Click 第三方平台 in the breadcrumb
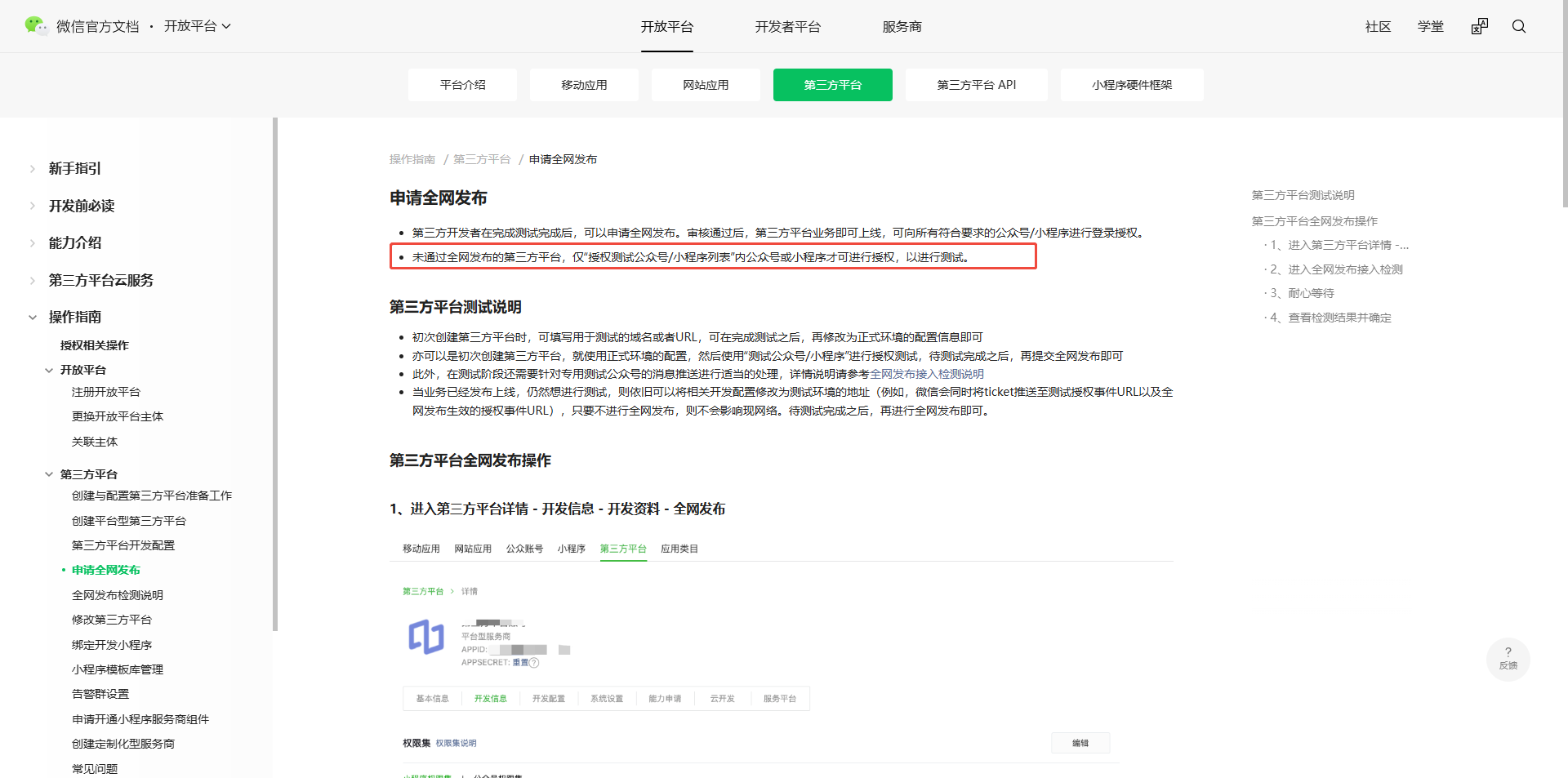 [x=482, y=159]
